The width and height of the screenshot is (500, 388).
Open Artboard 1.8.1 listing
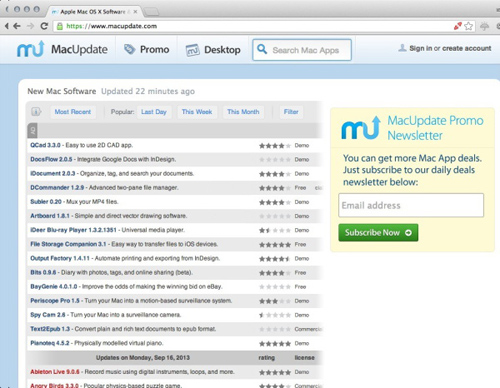click(50, 216)
